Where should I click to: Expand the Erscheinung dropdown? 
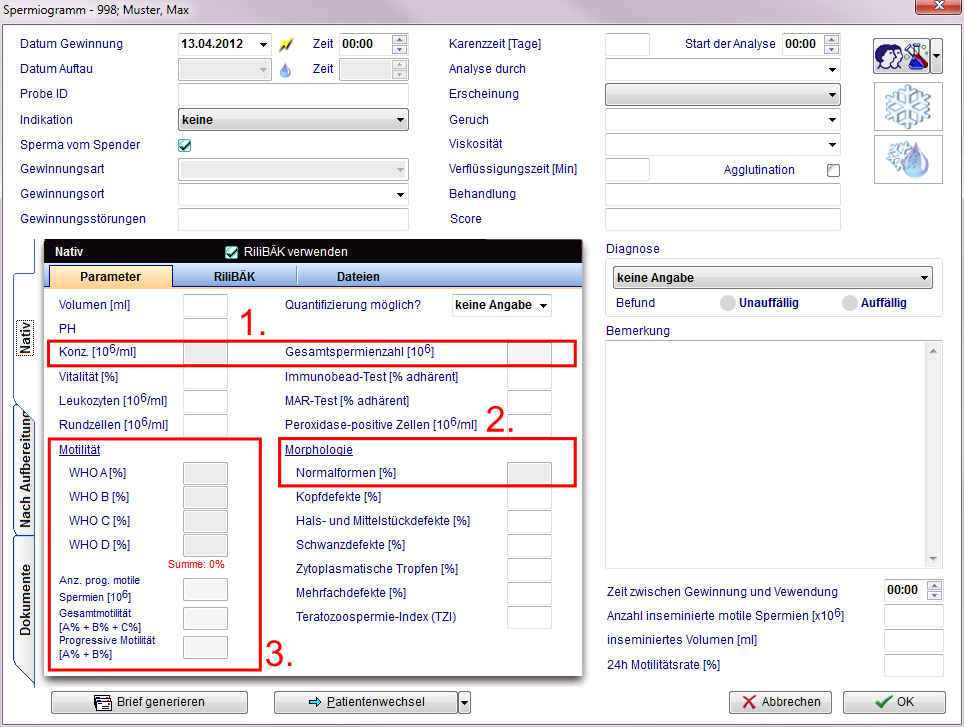[x=832, y=95]
